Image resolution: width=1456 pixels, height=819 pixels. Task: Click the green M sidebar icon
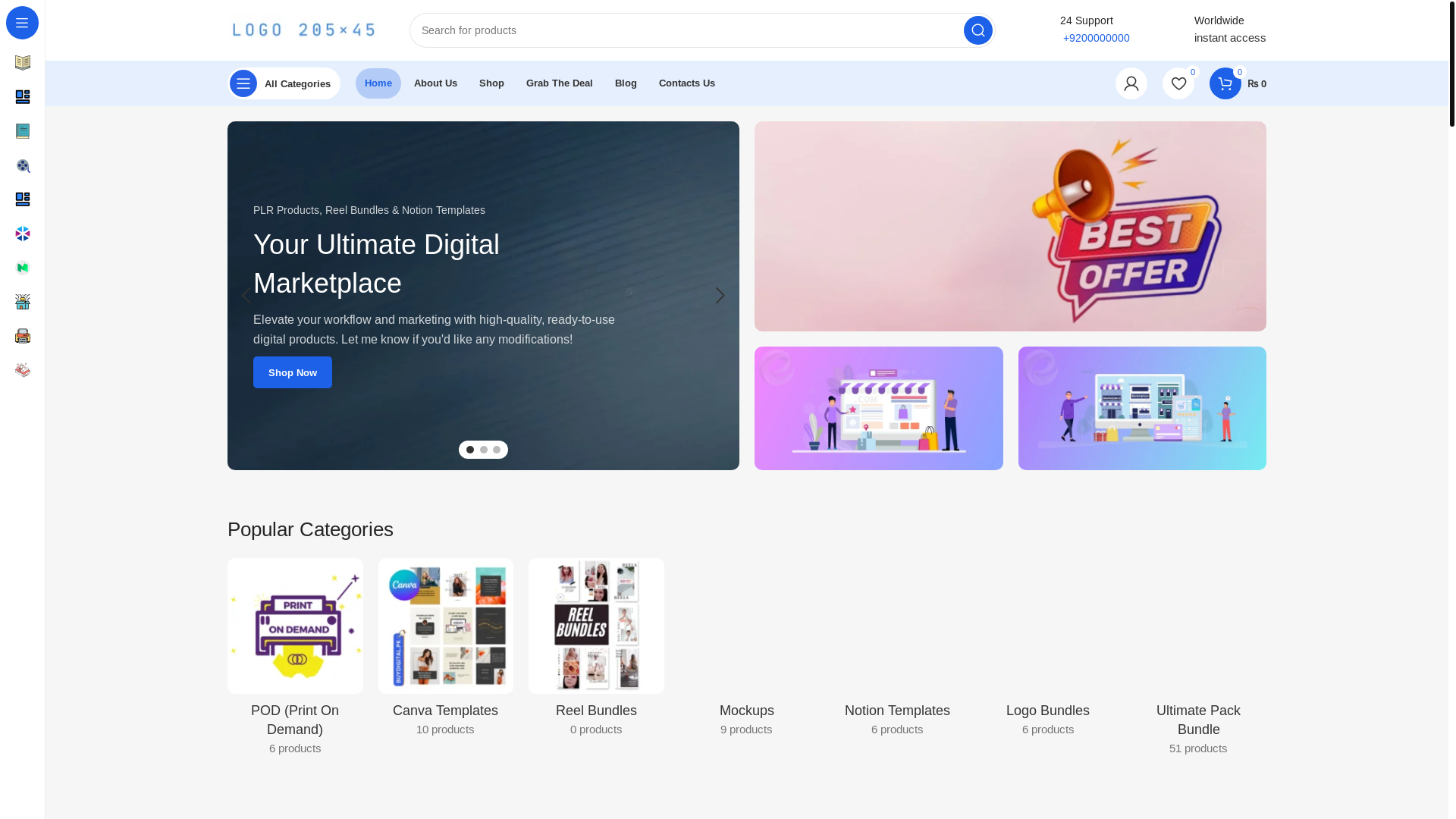click(x=23, y=268)
